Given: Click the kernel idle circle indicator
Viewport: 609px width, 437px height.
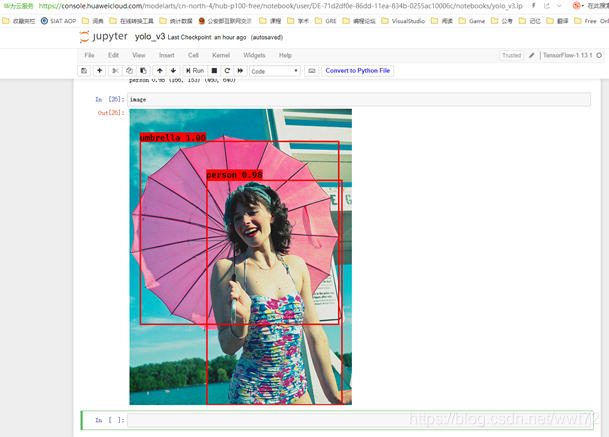Looking at the screenshot, I should tap(599, 56).
